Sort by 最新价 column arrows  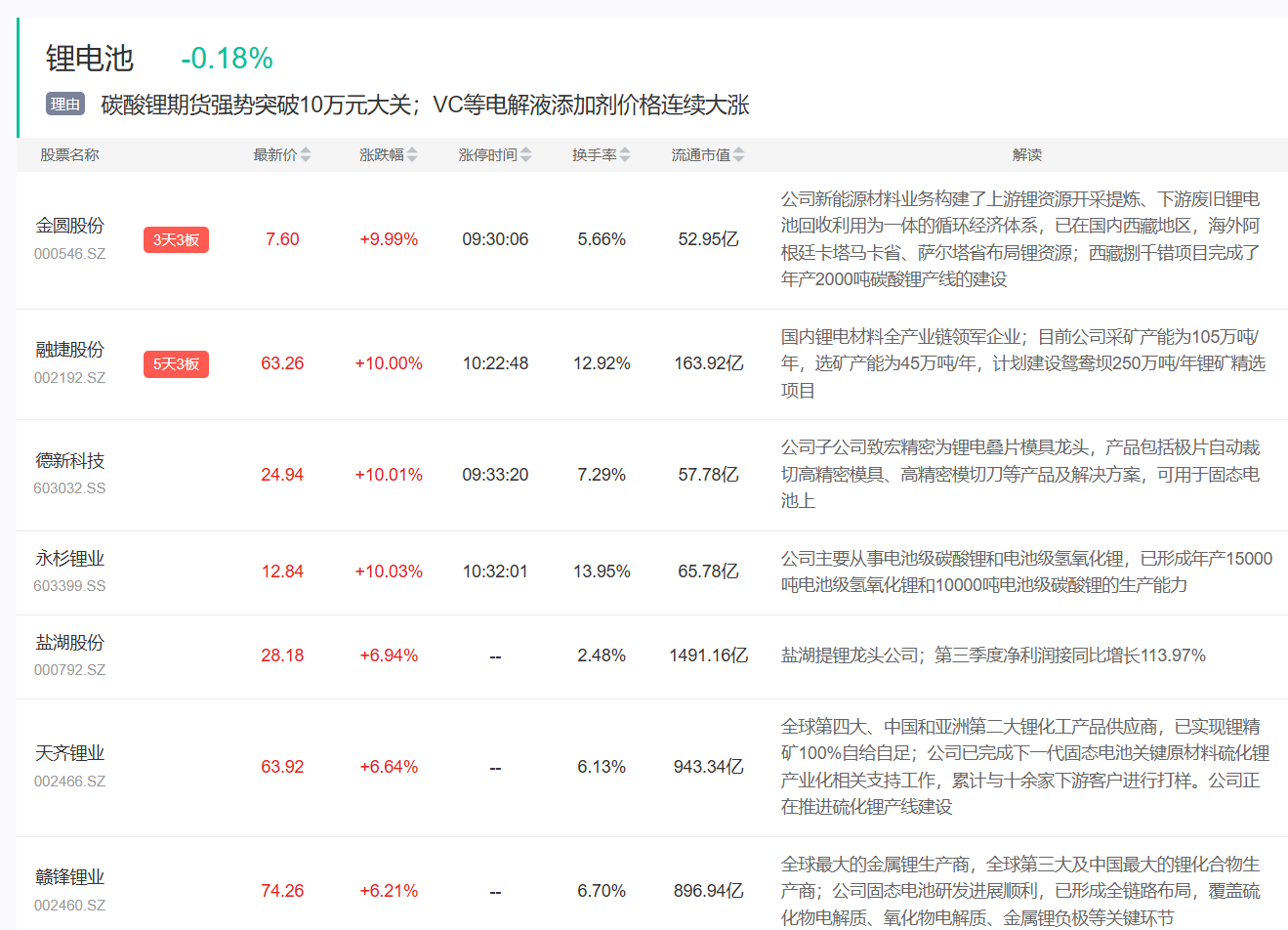306,155
